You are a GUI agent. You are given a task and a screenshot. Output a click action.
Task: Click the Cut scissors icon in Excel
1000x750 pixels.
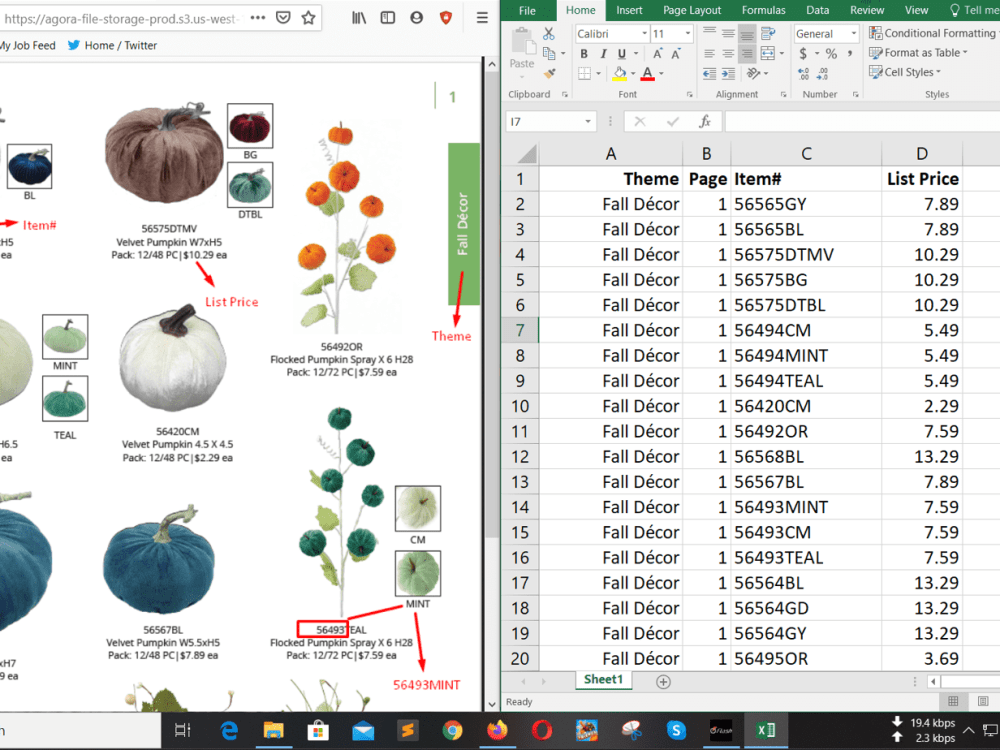tap(548, 34)
